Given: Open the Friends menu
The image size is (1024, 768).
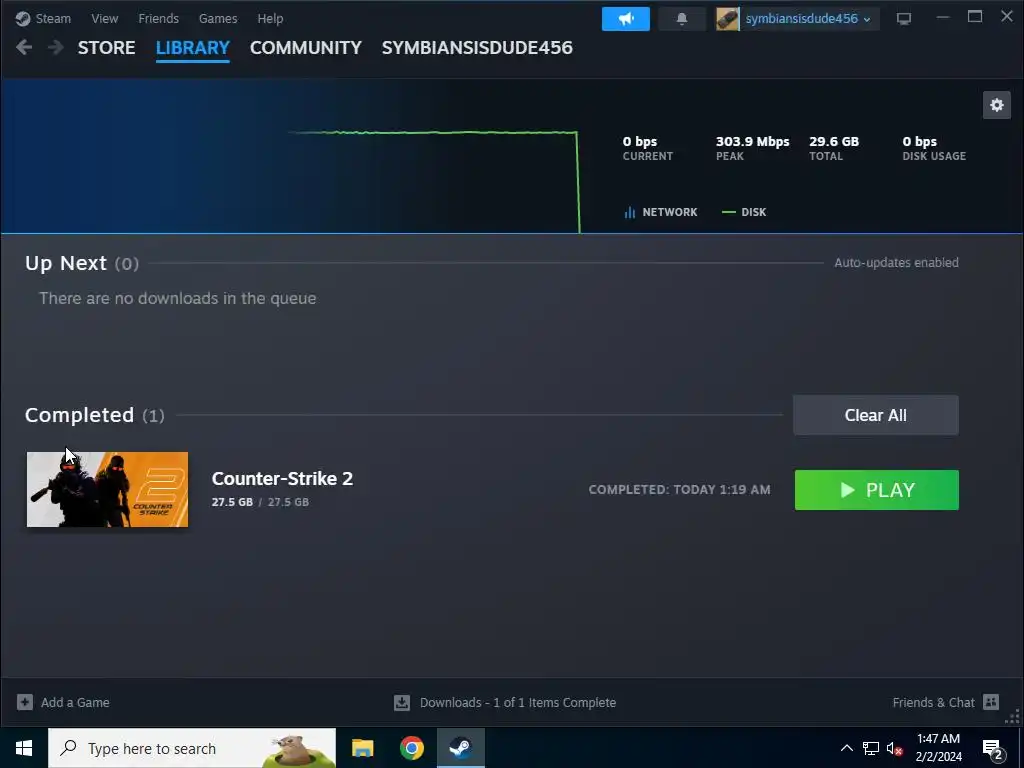Looking at the screenshot, I should point(158,18).
